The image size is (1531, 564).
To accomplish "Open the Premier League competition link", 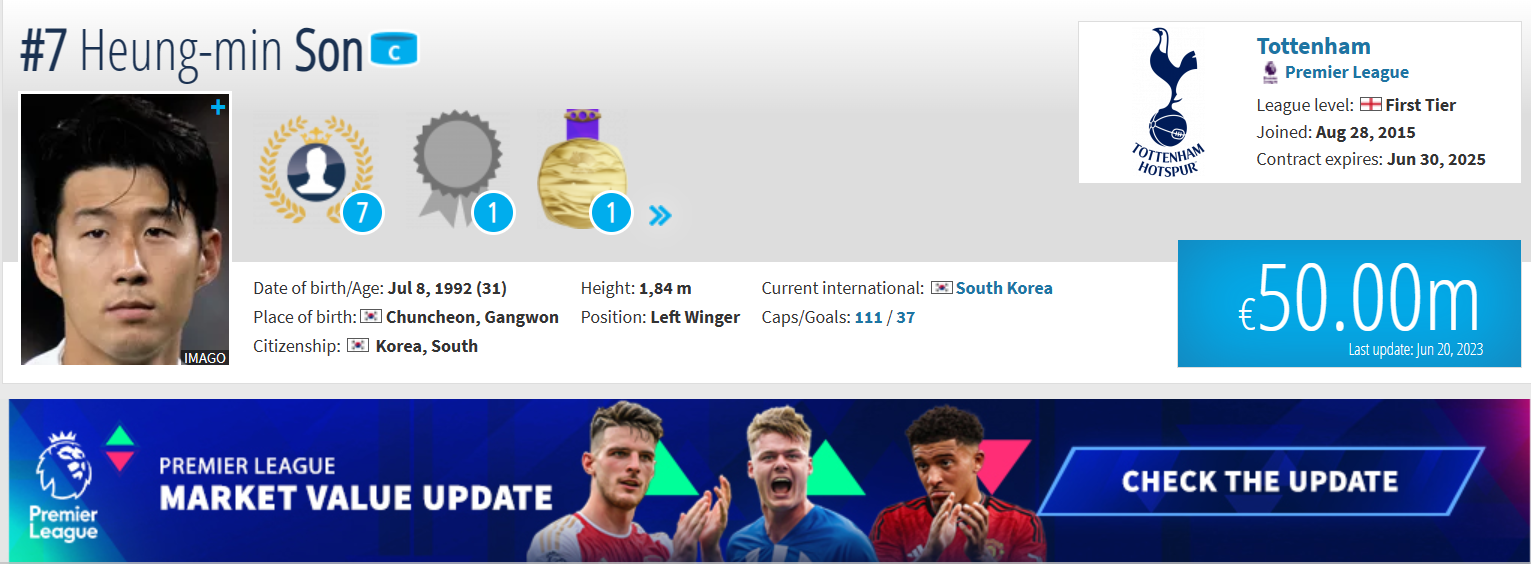I will 1346,72.
